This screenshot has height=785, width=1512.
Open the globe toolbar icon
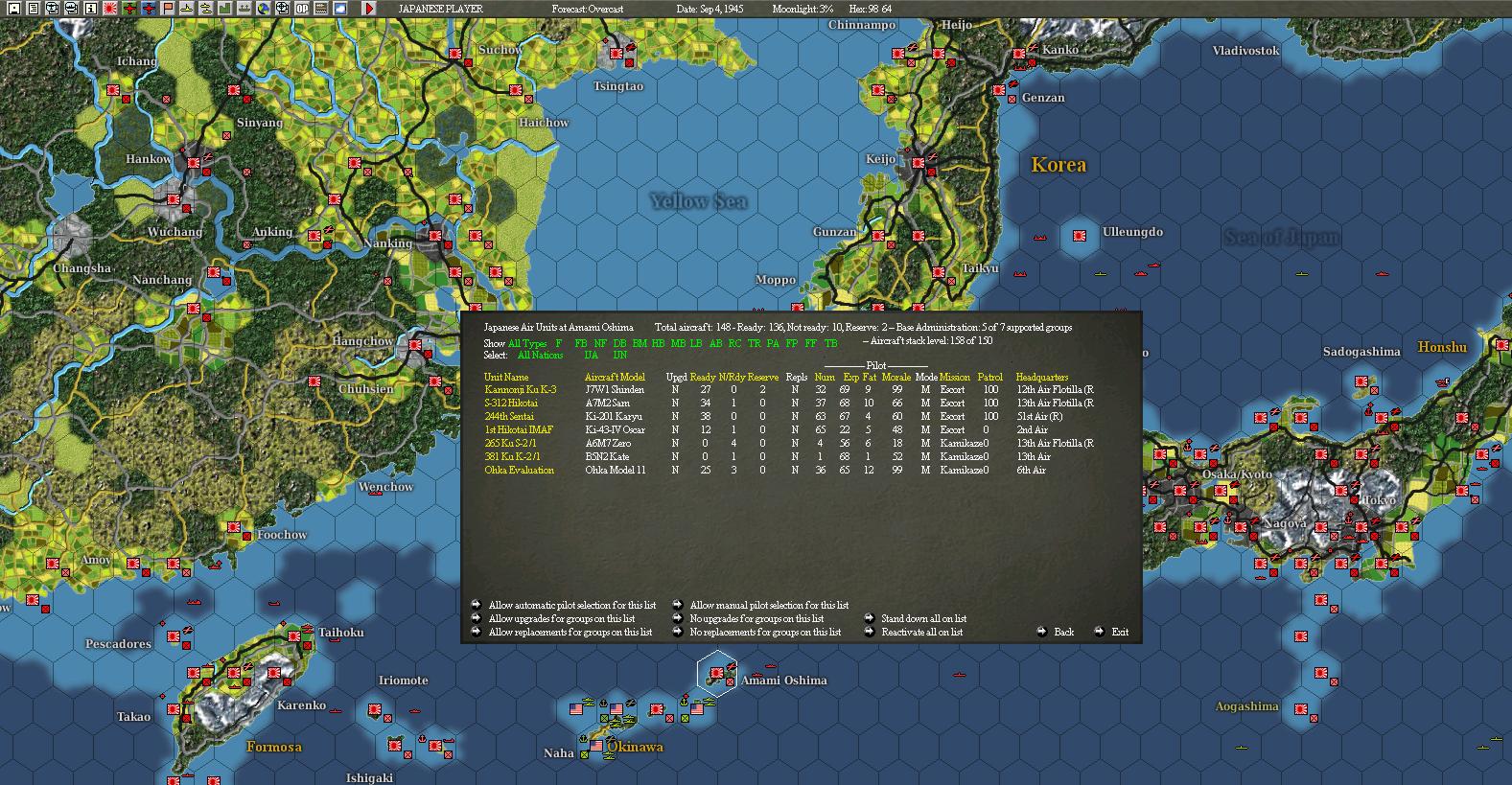264,9
